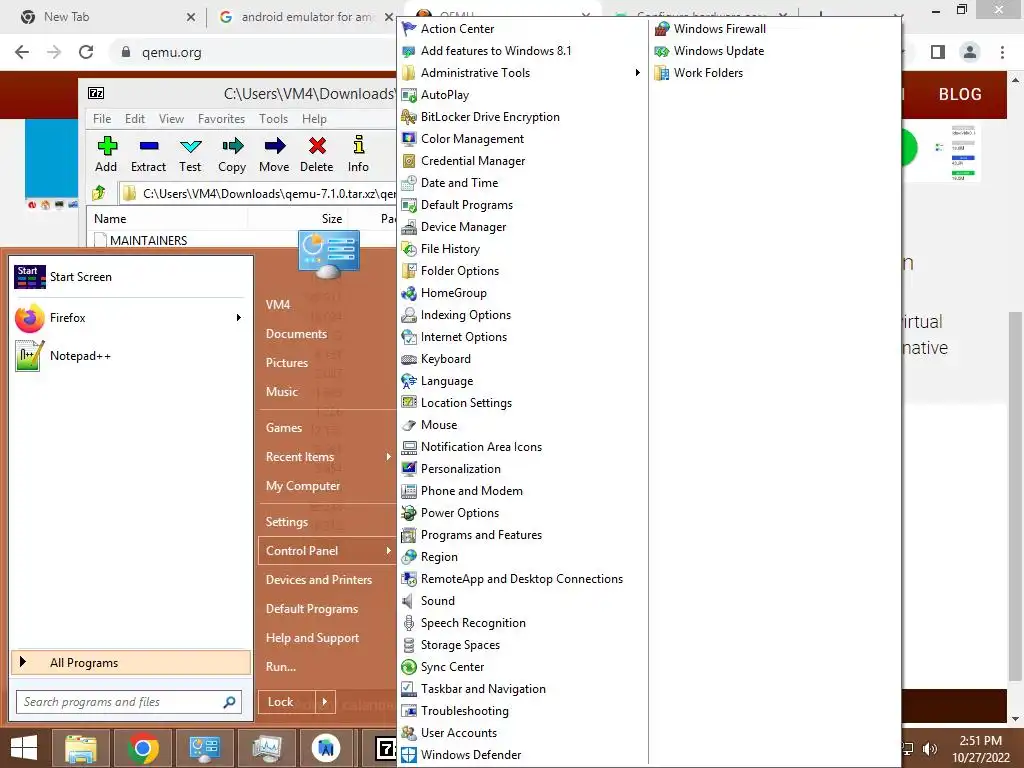Open Programs and Features entry
The image size is (1024, 768).
pos(481,535)
